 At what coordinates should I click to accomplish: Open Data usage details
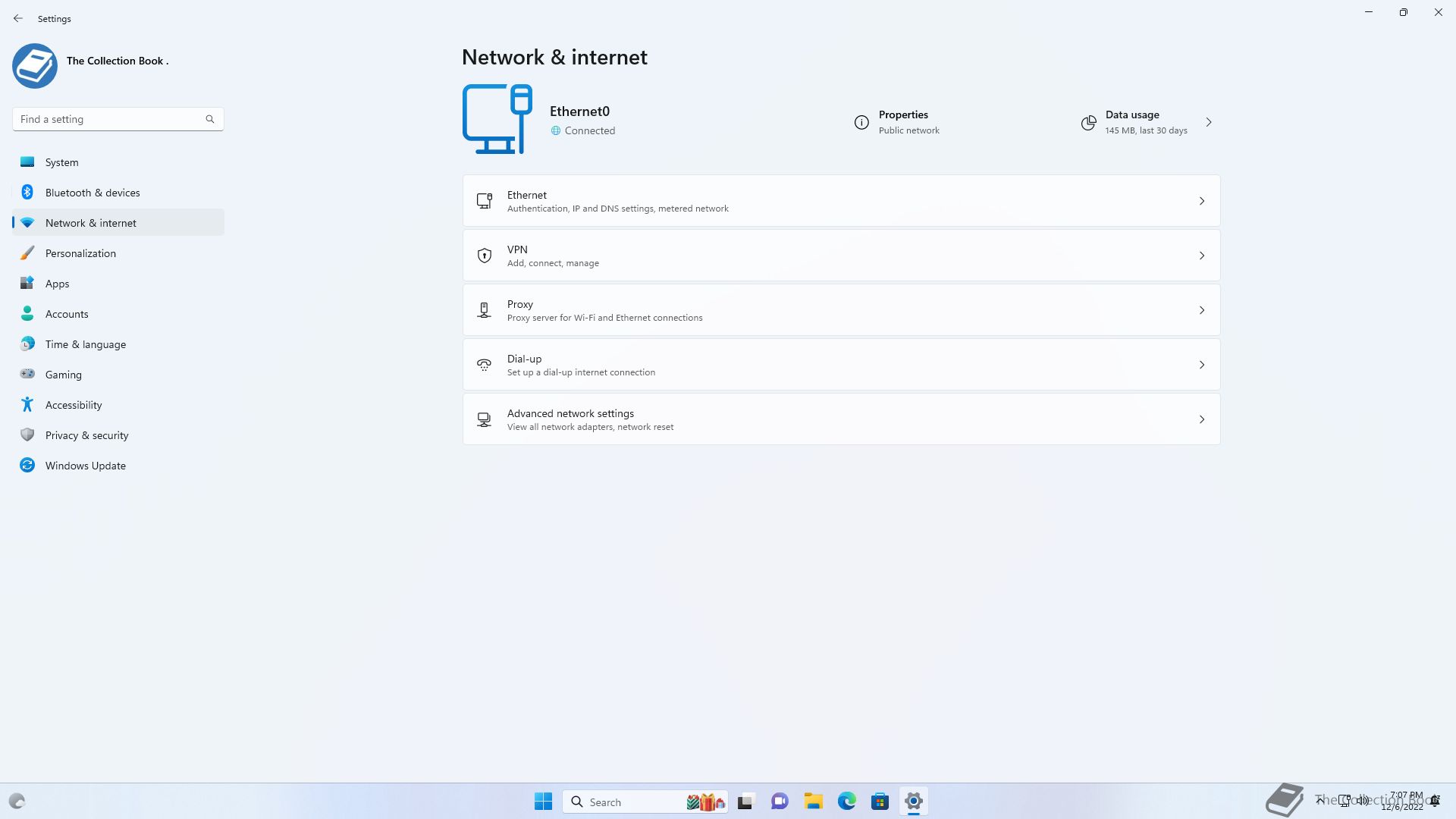[x=1146, y=122]
